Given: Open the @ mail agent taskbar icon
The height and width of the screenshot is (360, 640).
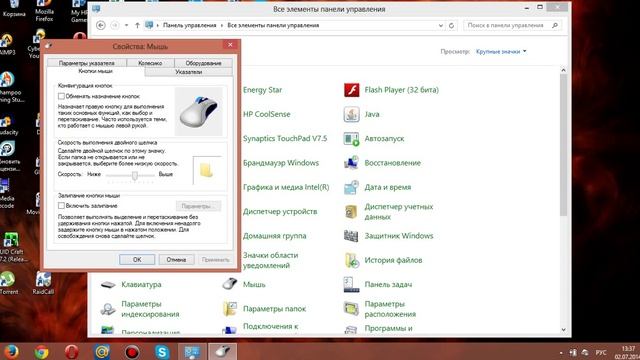Looking at the screenshot, I should pos(102,351).
